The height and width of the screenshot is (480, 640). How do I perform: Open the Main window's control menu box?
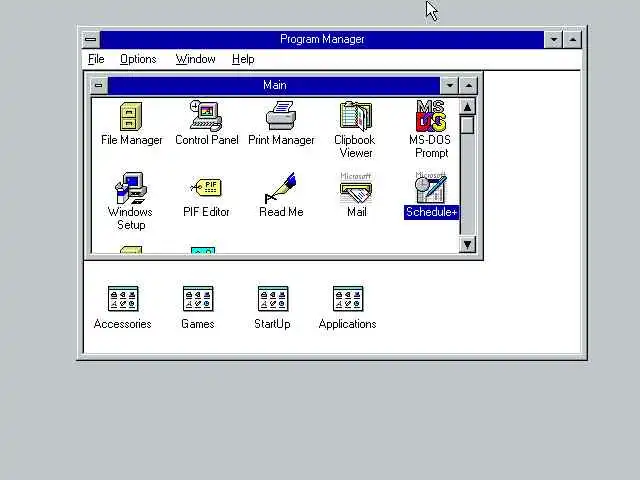click(x=98, y=85)
